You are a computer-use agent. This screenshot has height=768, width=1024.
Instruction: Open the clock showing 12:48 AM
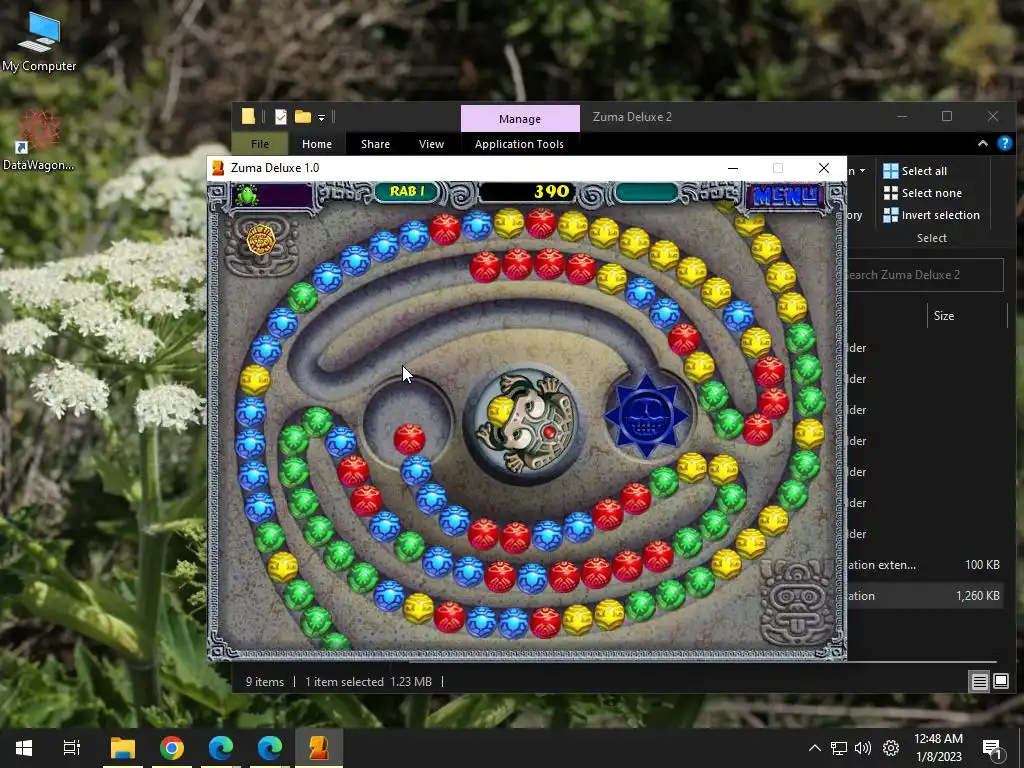pyautogui.click(x=938, y=748)
